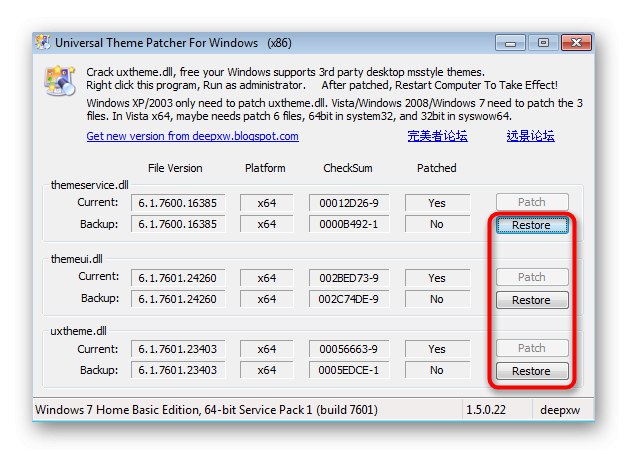
Task: Click Patch button for uxtheme.dll
Action: point(532,348)
